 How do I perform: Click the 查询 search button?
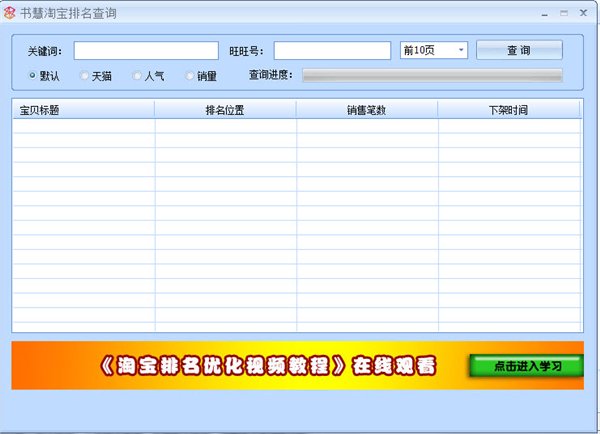point(519,50)
